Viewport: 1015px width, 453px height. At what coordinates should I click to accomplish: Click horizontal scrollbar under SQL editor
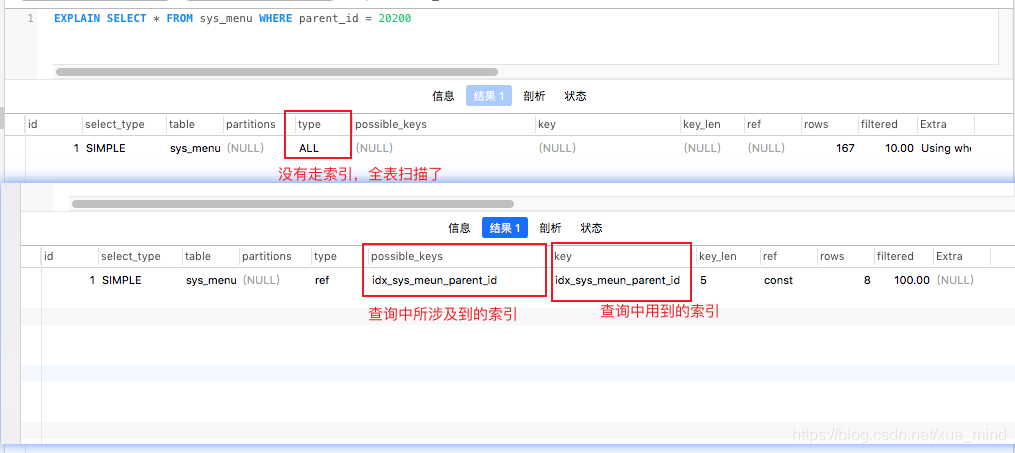[277, 72]
